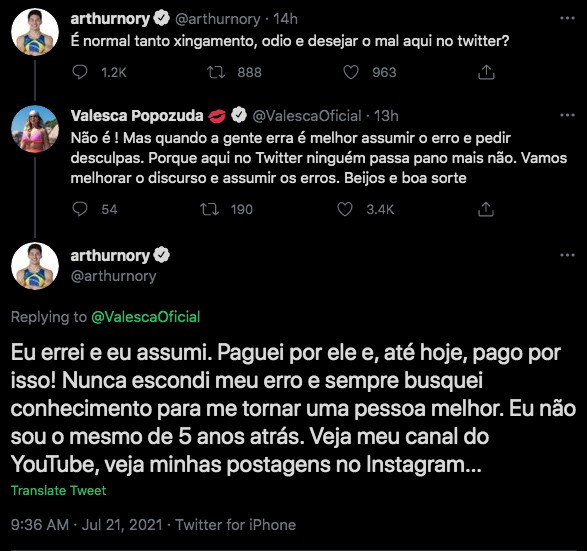The width and height of the screenshot is (587, 551).
Task: Click Translate Tweet link
Action: click(58, 490)
